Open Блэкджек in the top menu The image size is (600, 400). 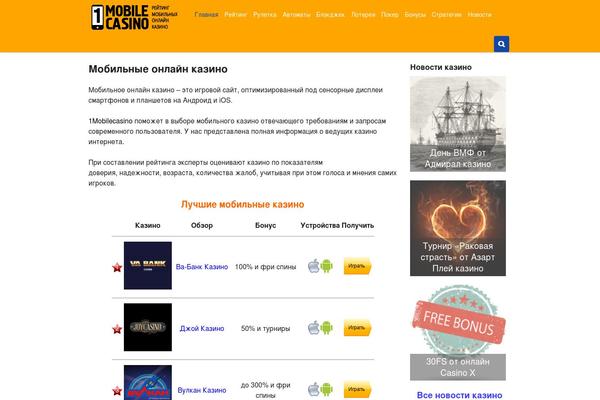330,15
